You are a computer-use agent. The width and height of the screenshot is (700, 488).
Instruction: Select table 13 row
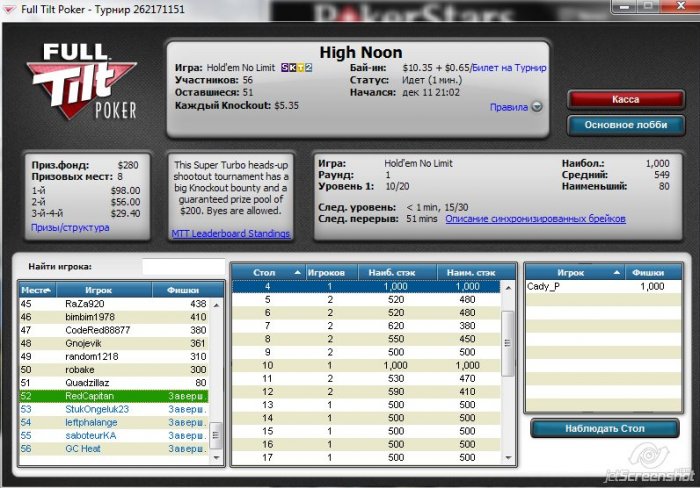(366, 405)
